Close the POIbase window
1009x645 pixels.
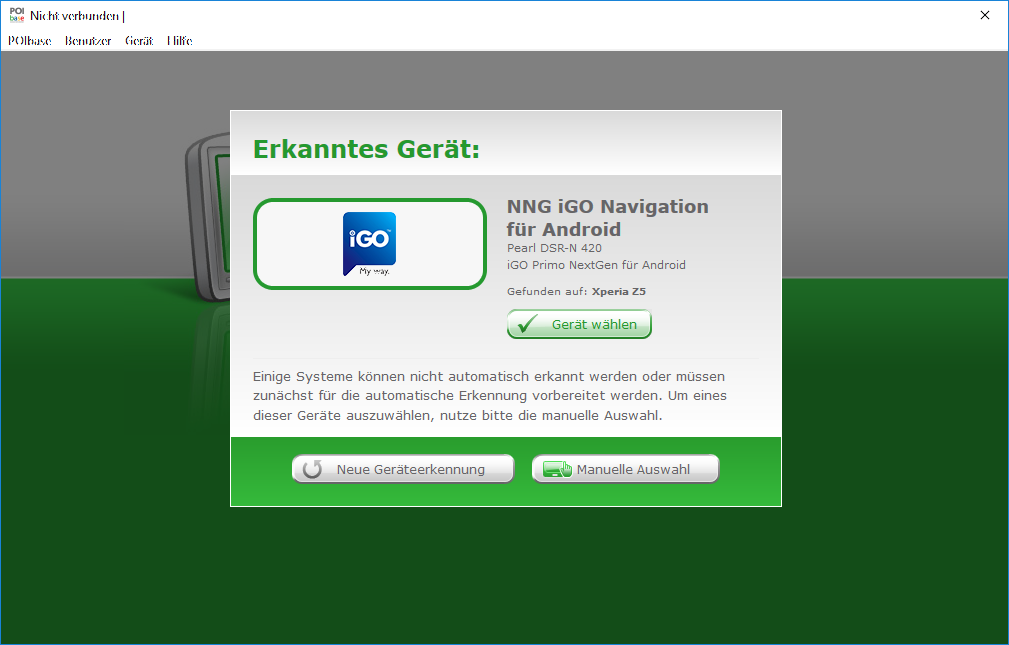click(x=985, y=15)
